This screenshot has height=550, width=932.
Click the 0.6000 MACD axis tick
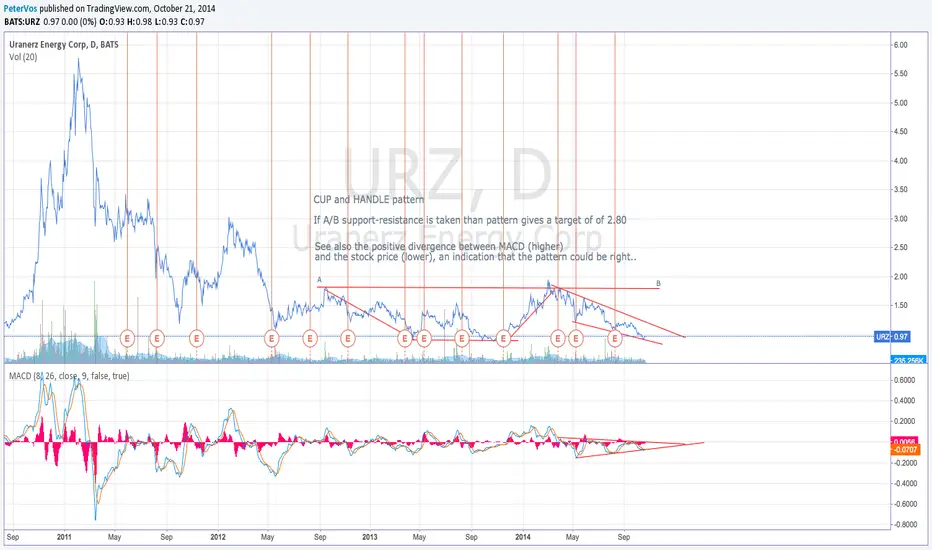[x=904, y=380]
